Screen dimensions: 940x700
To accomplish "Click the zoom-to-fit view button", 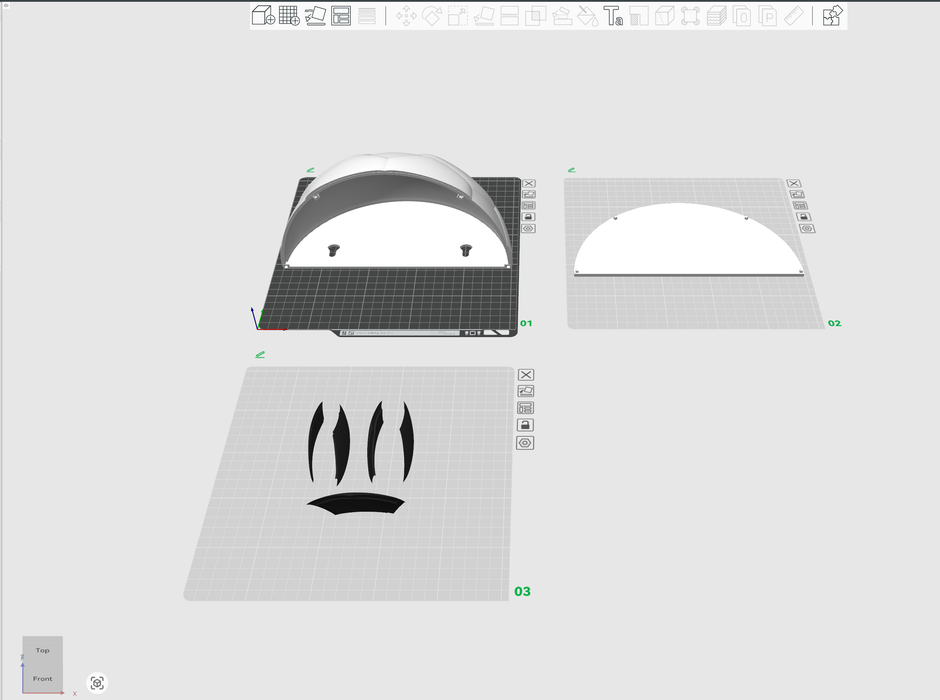I will pos(97,683).
